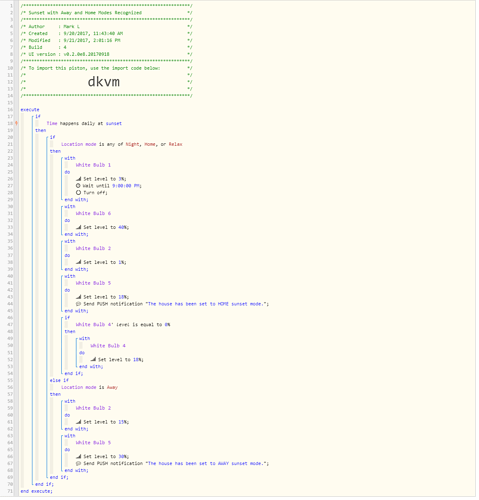The height and width of the screenshot is (500, 479).
Task: Click the 'then' keyword on line 19
Action: tap(41, 131)
